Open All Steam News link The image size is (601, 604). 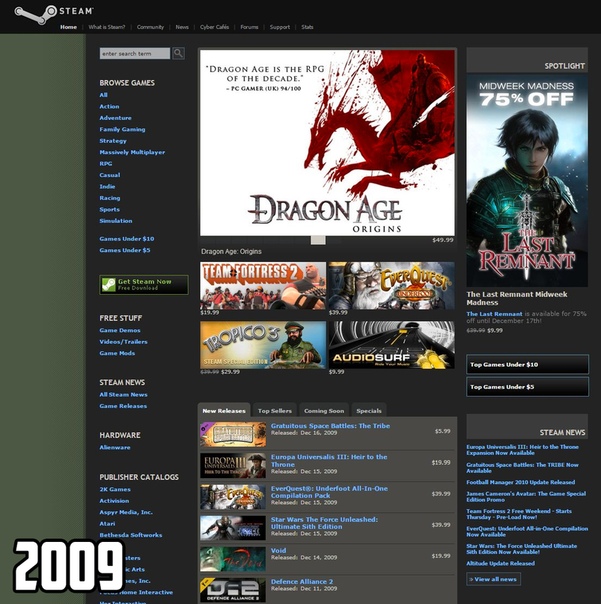123,394
